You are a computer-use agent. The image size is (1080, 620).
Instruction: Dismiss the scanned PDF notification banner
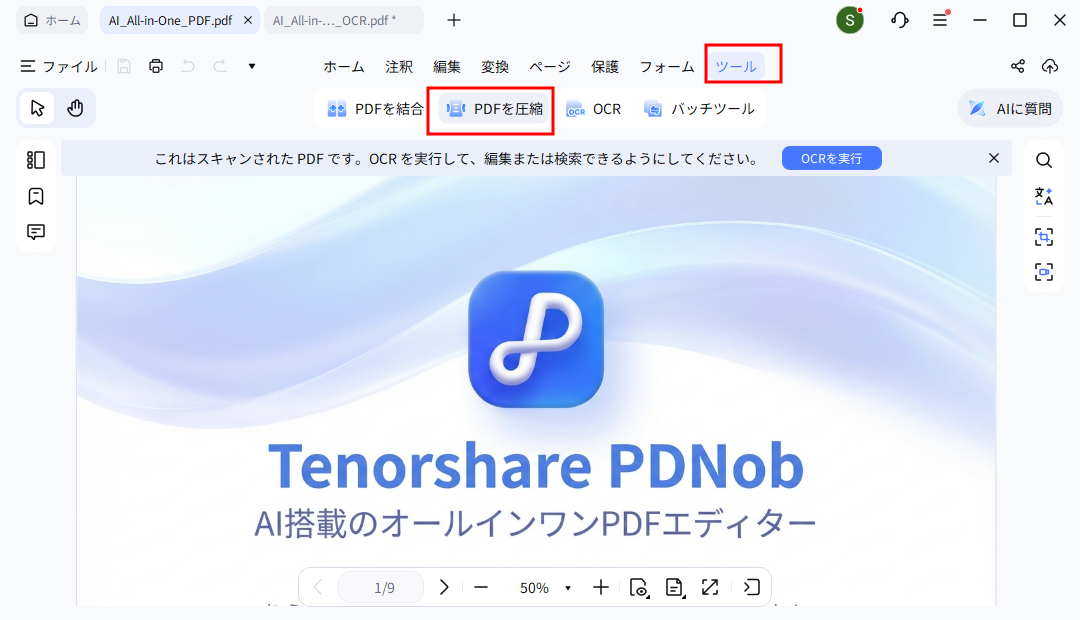pyautogui.click(x=993, y=158)
